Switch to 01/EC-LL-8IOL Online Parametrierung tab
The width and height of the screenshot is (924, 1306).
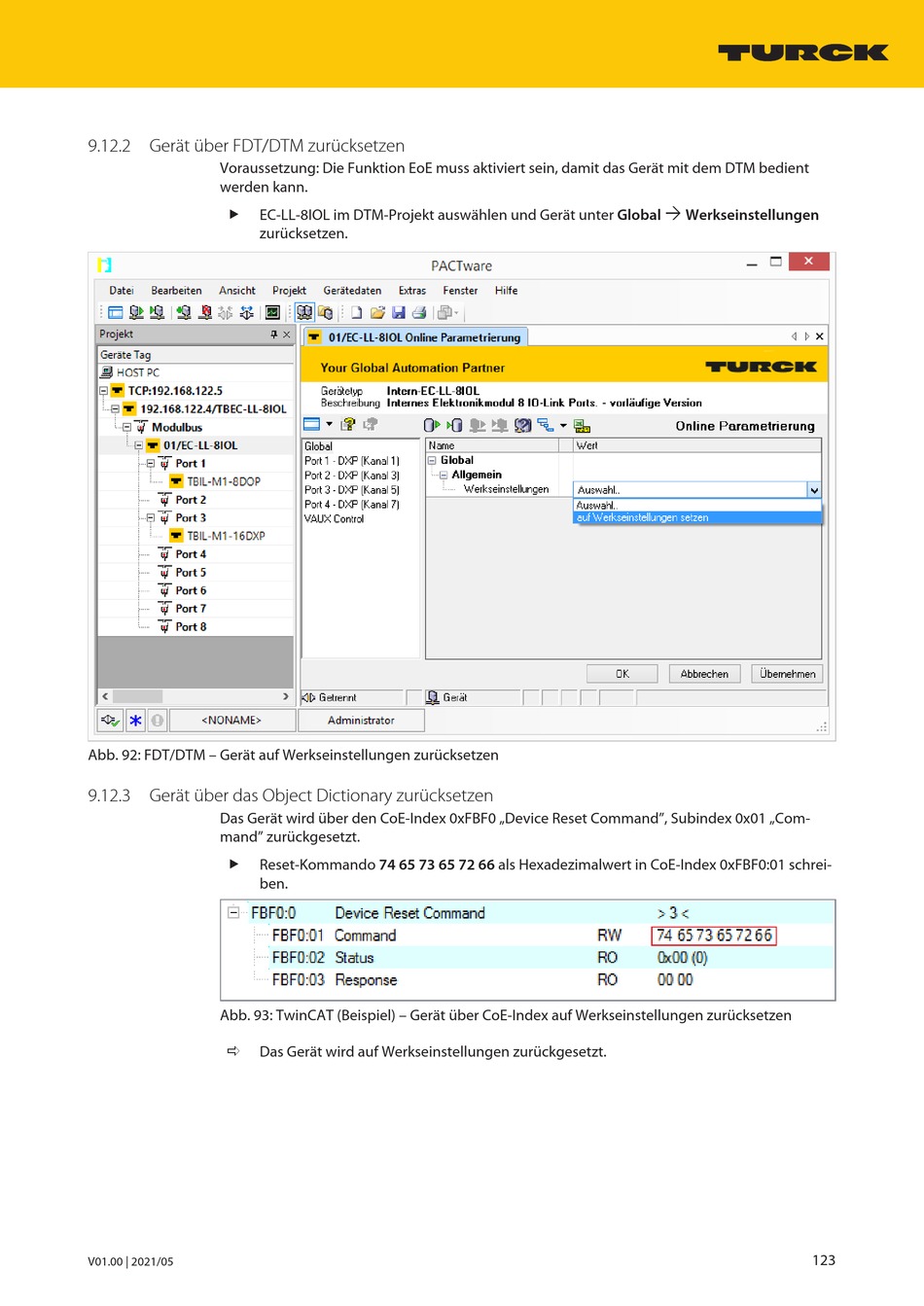pyautogui.click(x=415, y=337)
